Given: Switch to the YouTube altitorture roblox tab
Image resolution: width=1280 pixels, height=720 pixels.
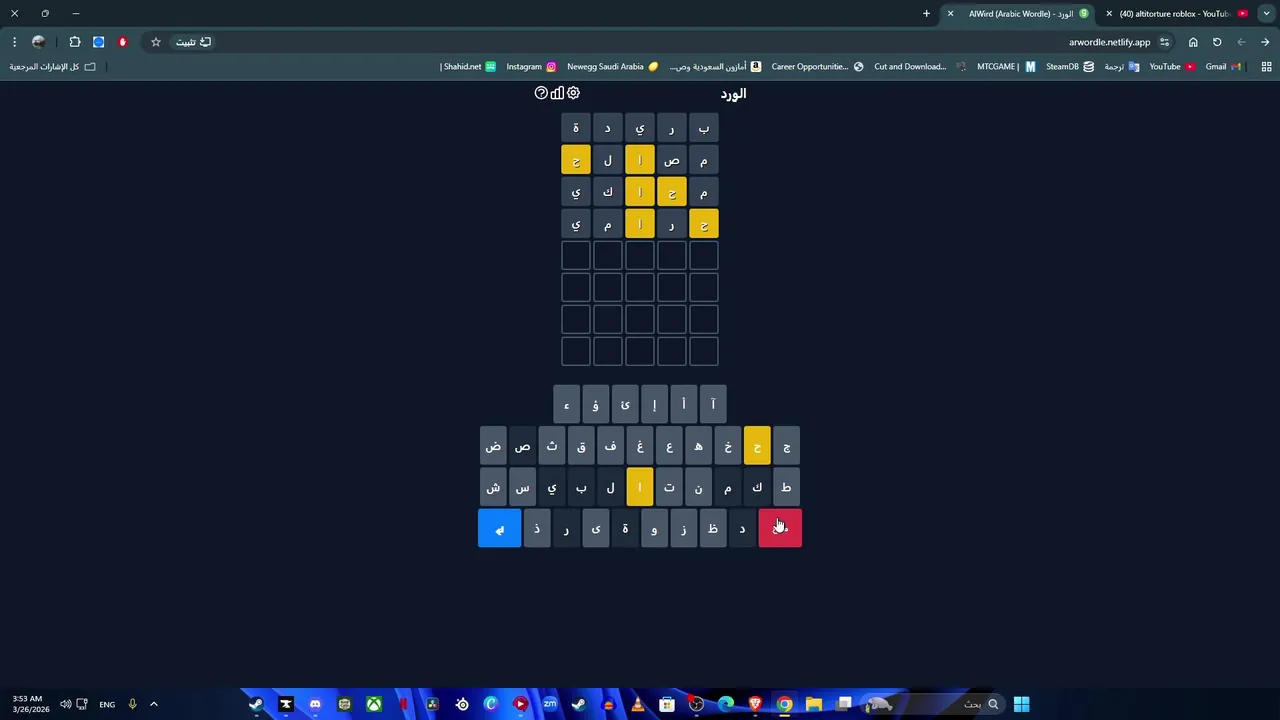Looking at the screenshot, I should click(1180, 14).
